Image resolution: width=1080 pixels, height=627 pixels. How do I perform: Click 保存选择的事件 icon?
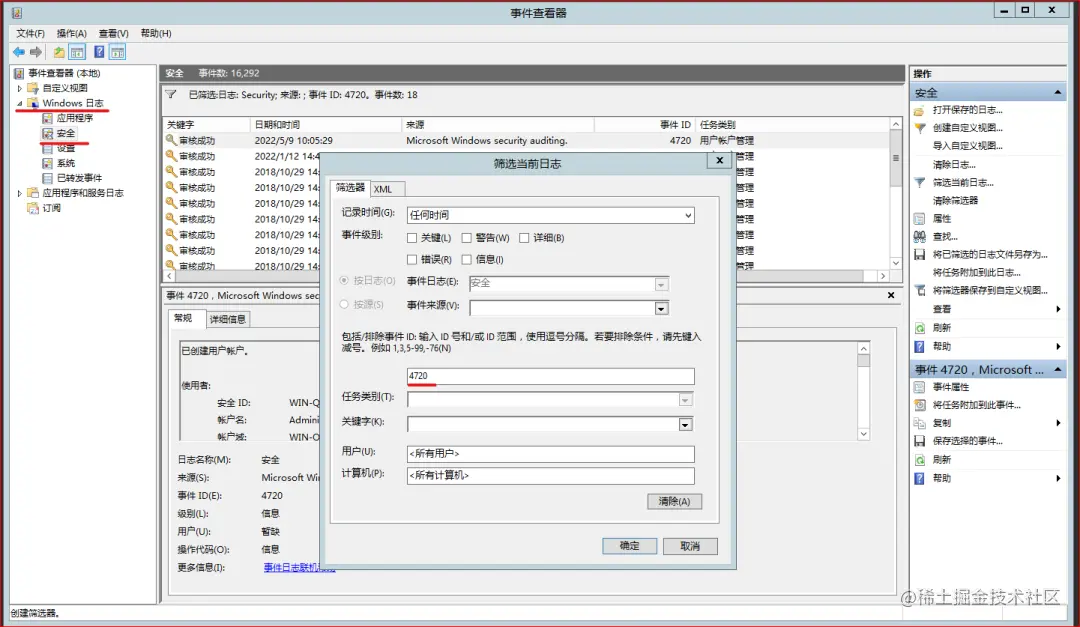point(920,441)
